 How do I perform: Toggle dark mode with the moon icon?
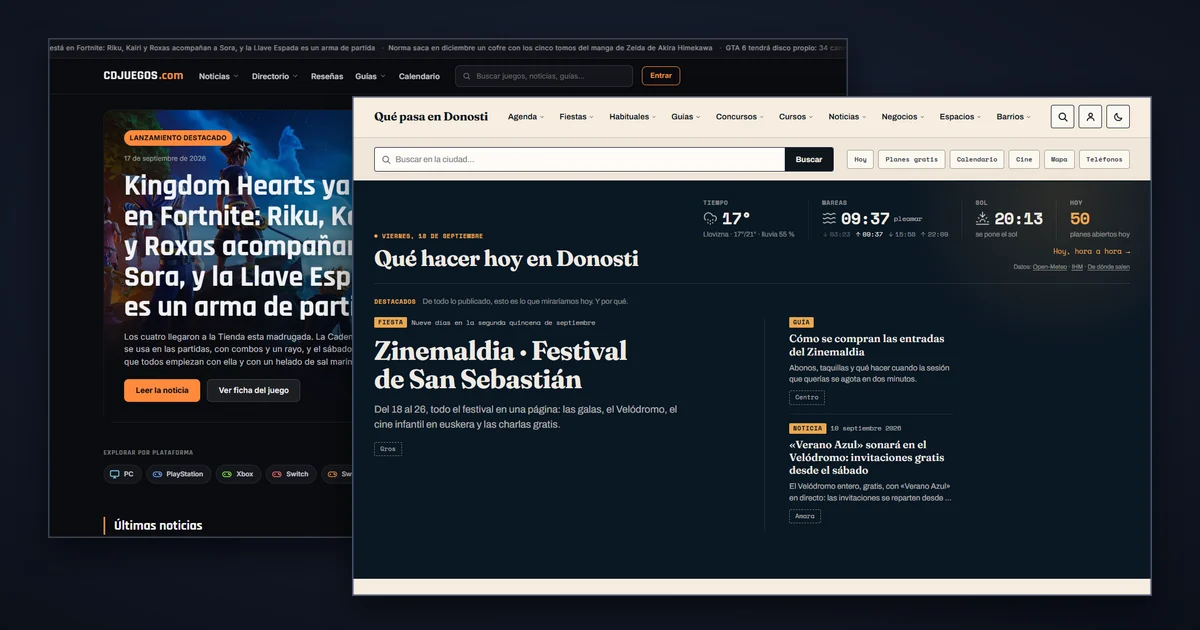(1118, 117)
